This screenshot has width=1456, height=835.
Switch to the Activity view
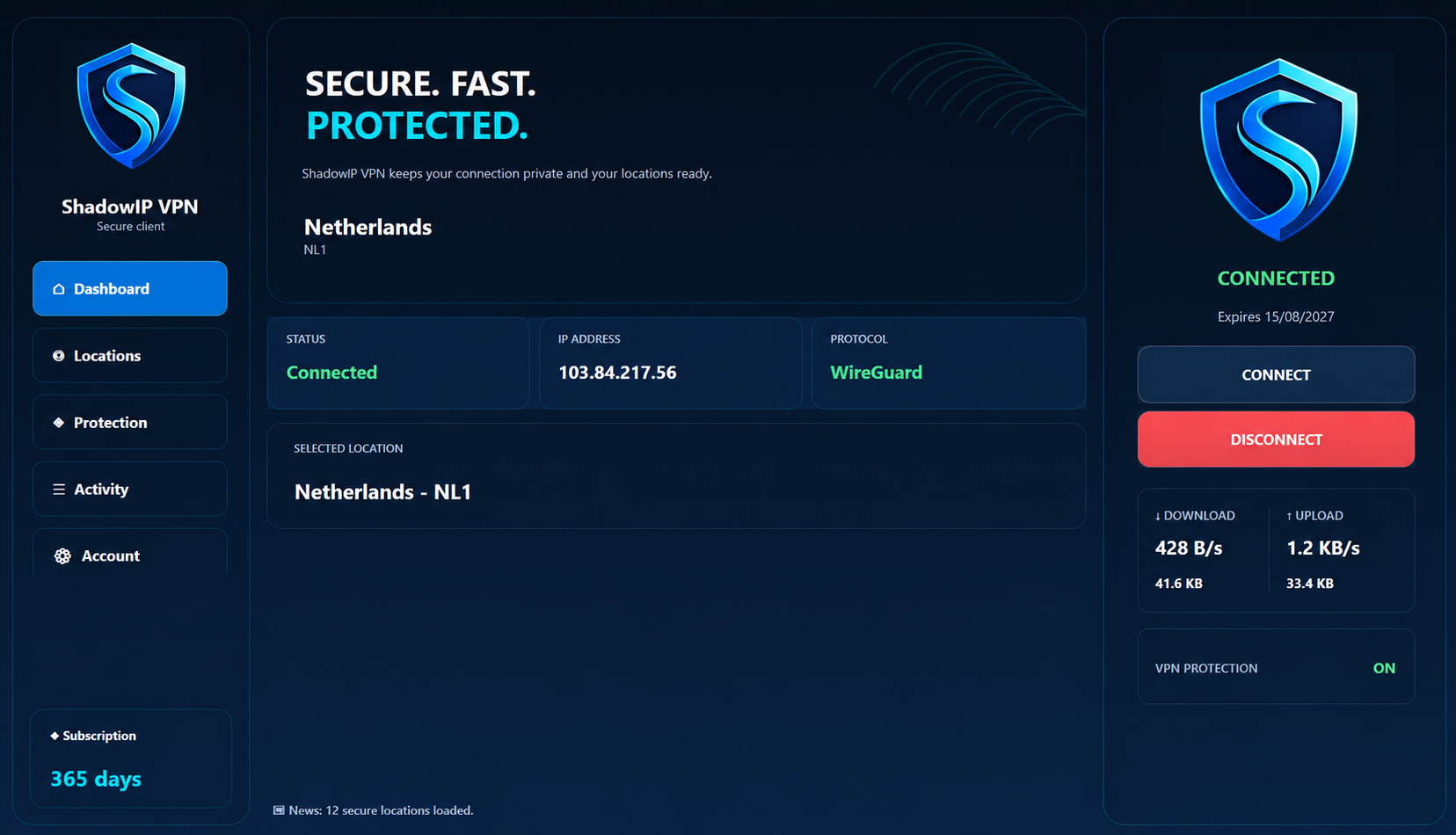(130, 489)
